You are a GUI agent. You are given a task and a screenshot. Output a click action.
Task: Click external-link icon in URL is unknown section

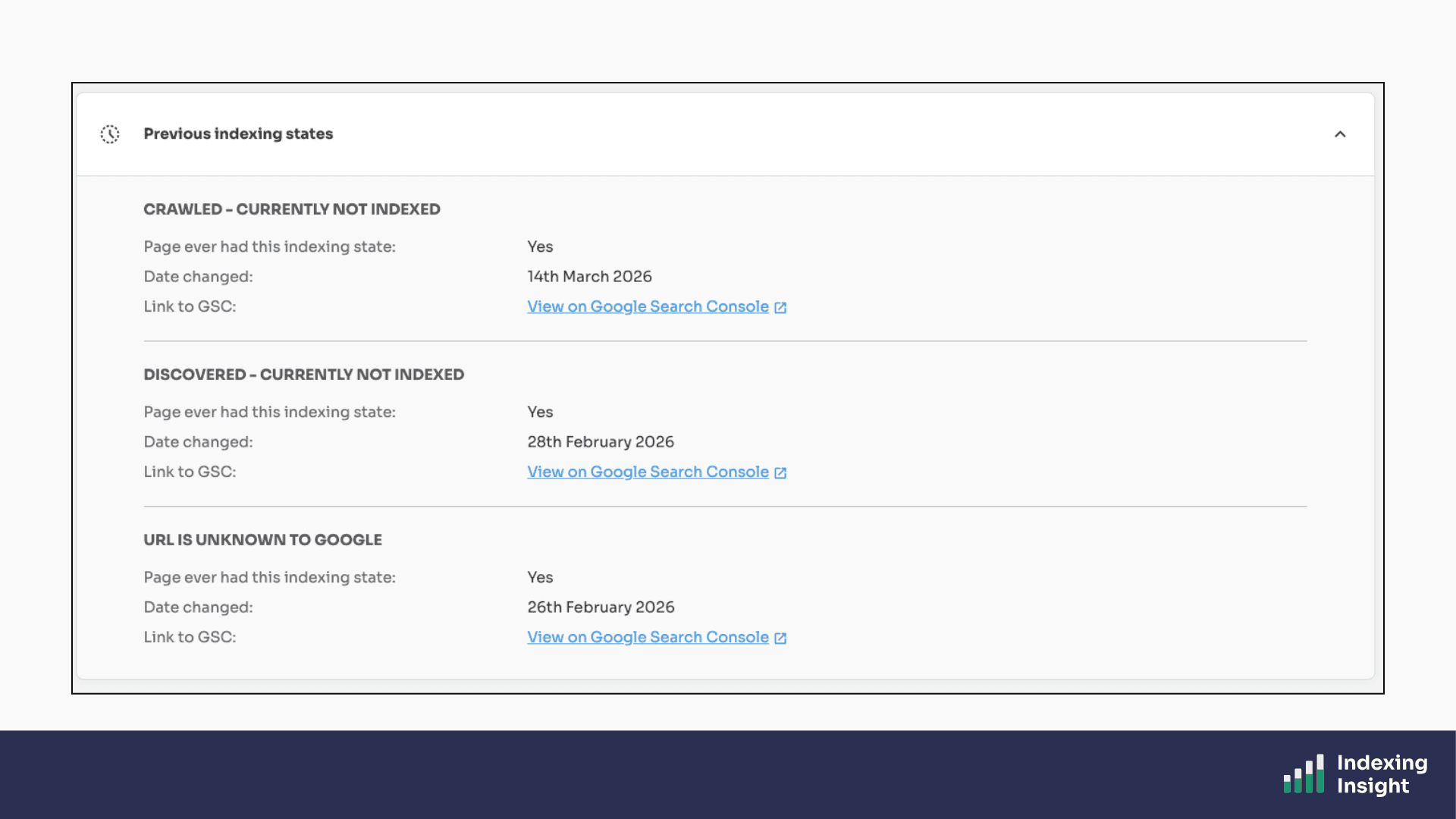coord(780,638)
